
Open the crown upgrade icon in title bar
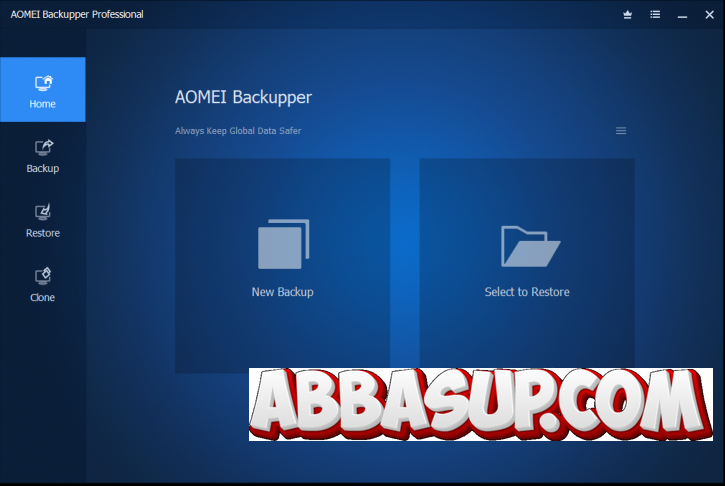(627, 15)
